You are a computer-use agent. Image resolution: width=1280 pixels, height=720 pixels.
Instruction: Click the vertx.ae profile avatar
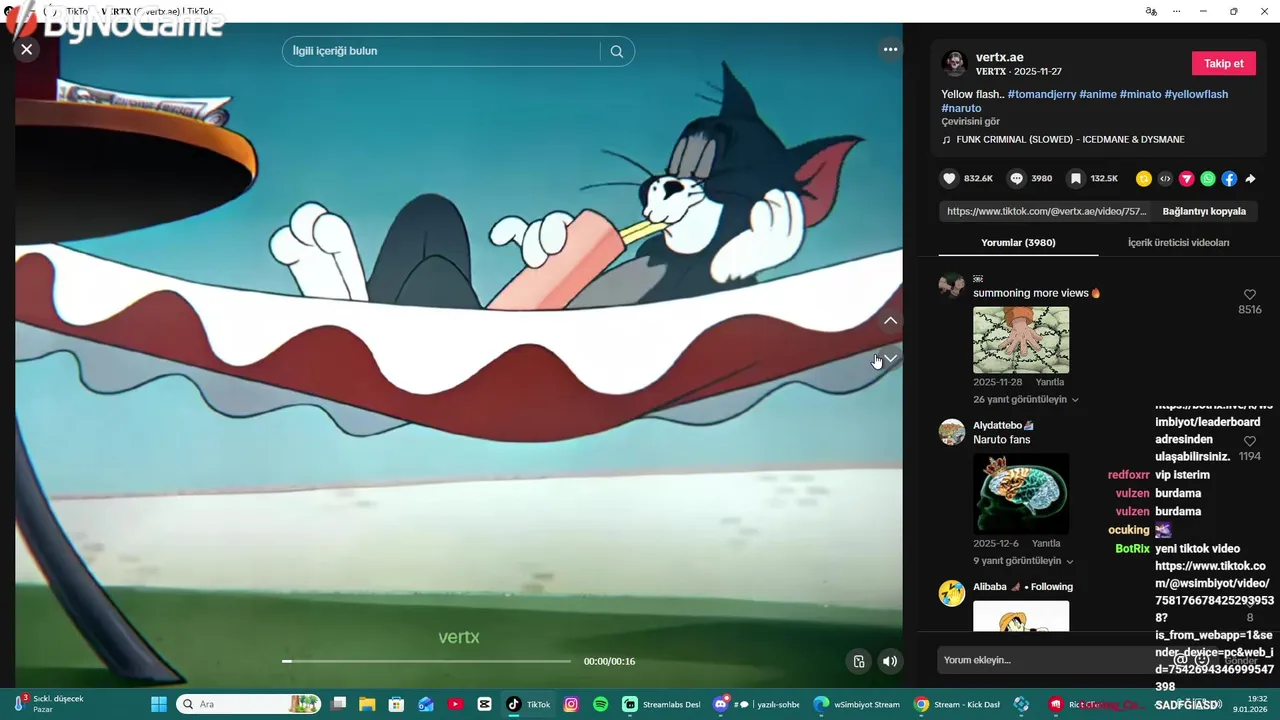[954, 63]
